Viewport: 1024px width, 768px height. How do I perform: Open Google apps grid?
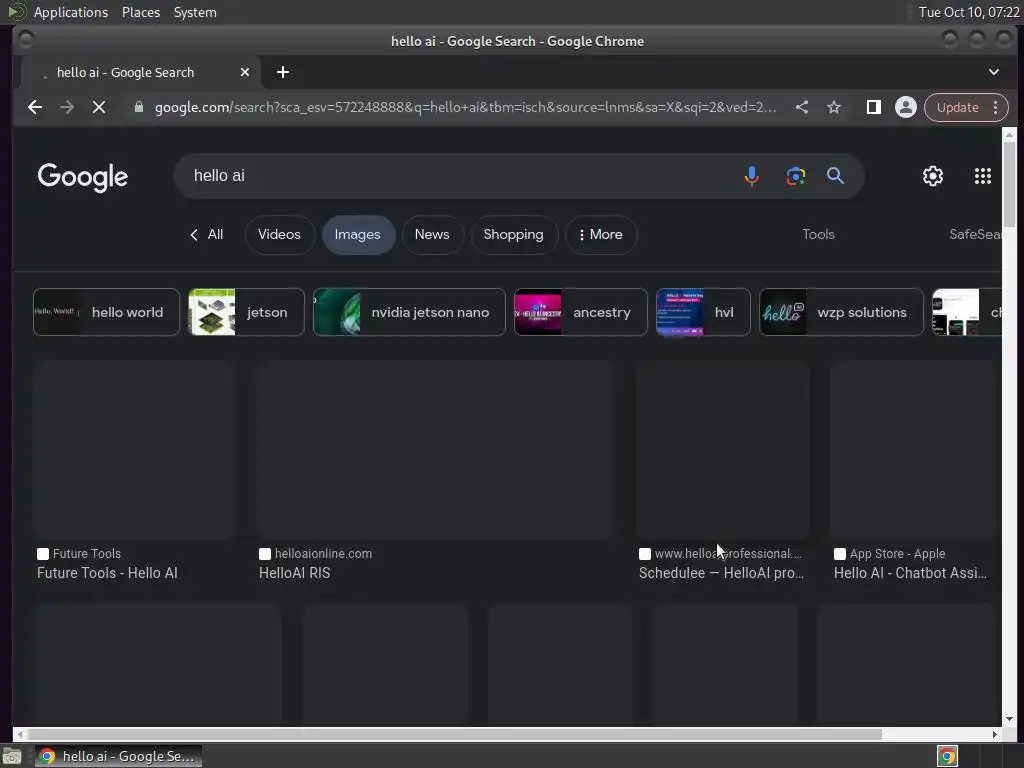(x=983, y=176)
